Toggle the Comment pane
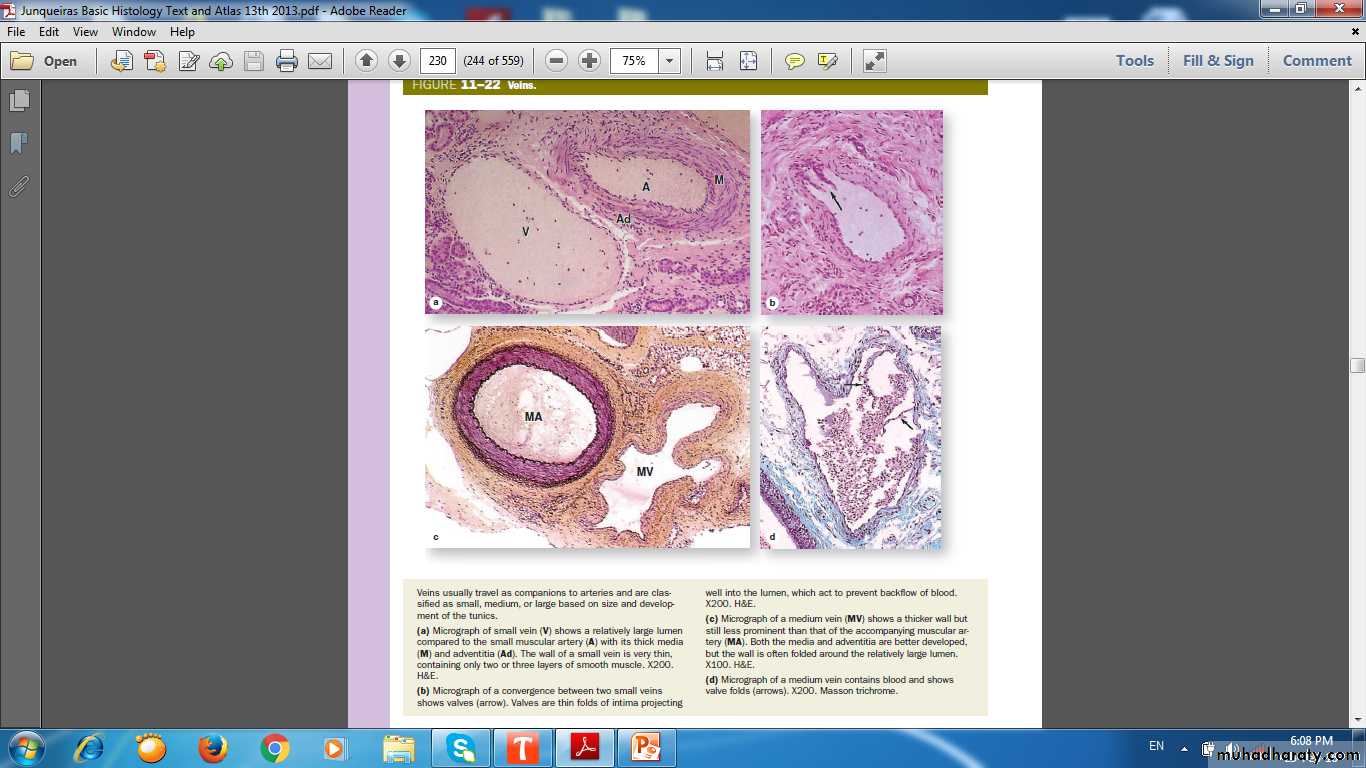Screen dimensions: 1366x768 1317,61
